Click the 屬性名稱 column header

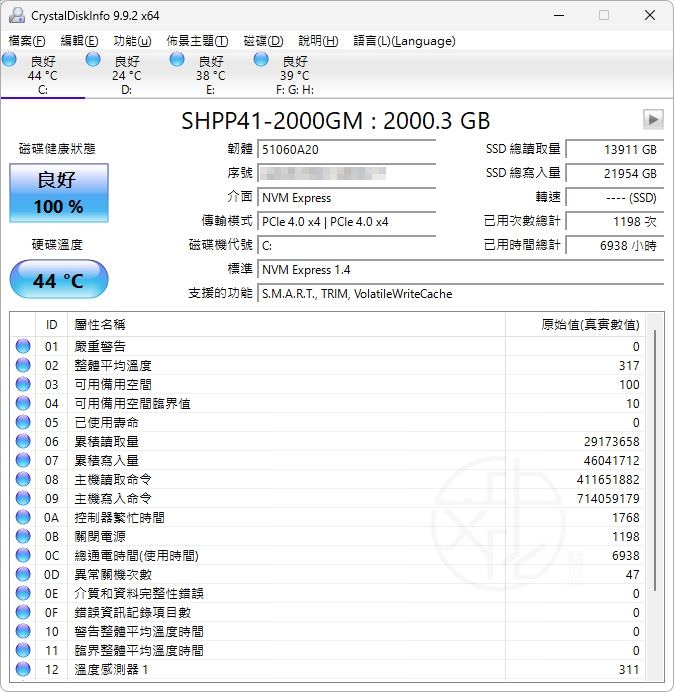(286, 325)
